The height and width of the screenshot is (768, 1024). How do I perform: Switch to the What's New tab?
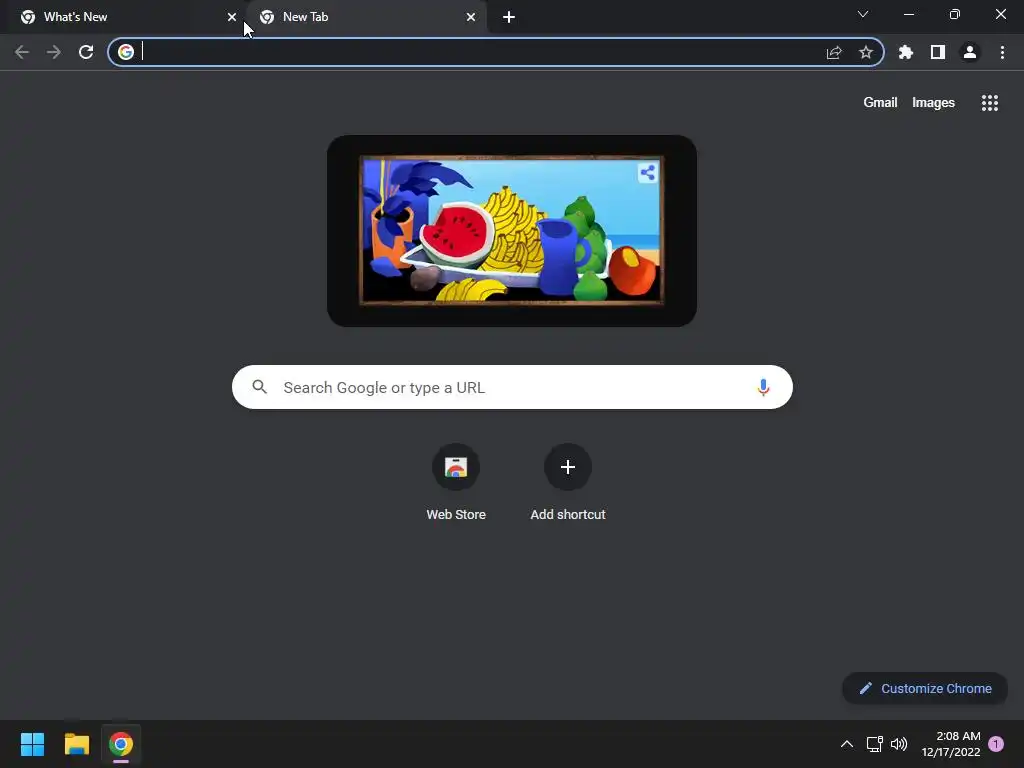124,17
